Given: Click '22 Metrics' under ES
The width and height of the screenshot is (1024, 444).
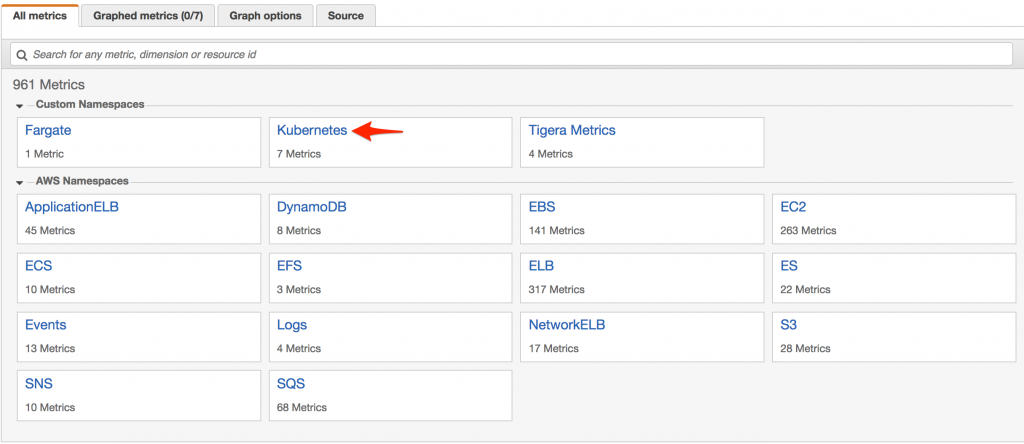Looking at the screenshot, I should (x=805, y=289).
